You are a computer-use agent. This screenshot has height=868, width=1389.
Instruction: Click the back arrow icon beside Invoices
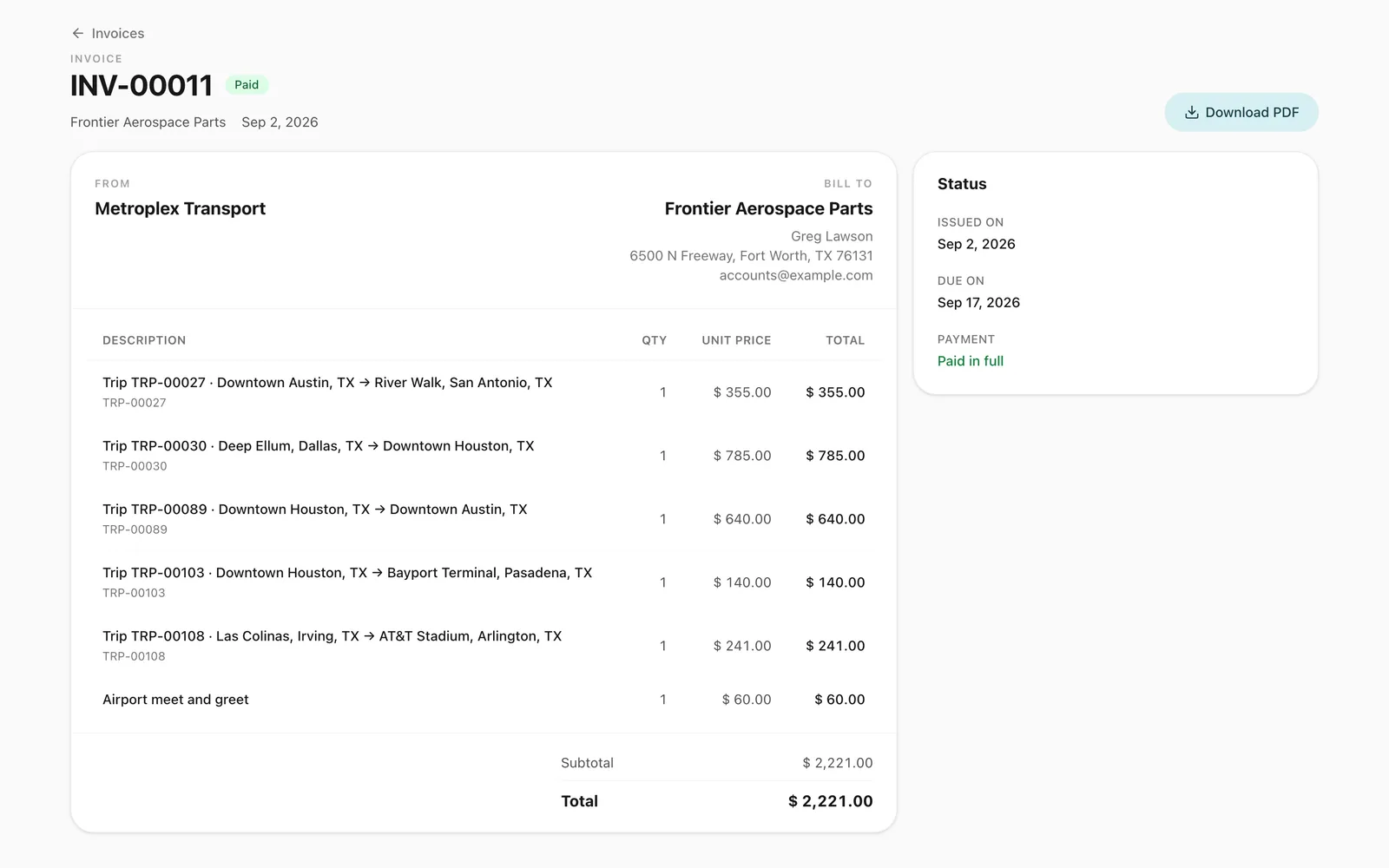click(x=78, y=33)
